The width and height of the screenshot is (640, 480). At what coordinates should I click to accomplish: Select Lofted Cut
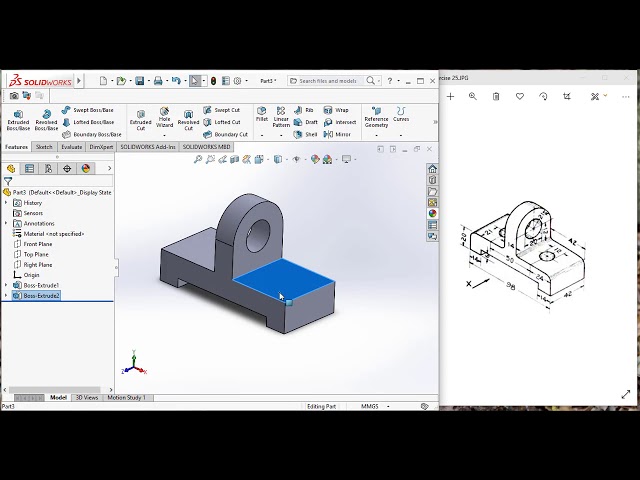point(222,122)
